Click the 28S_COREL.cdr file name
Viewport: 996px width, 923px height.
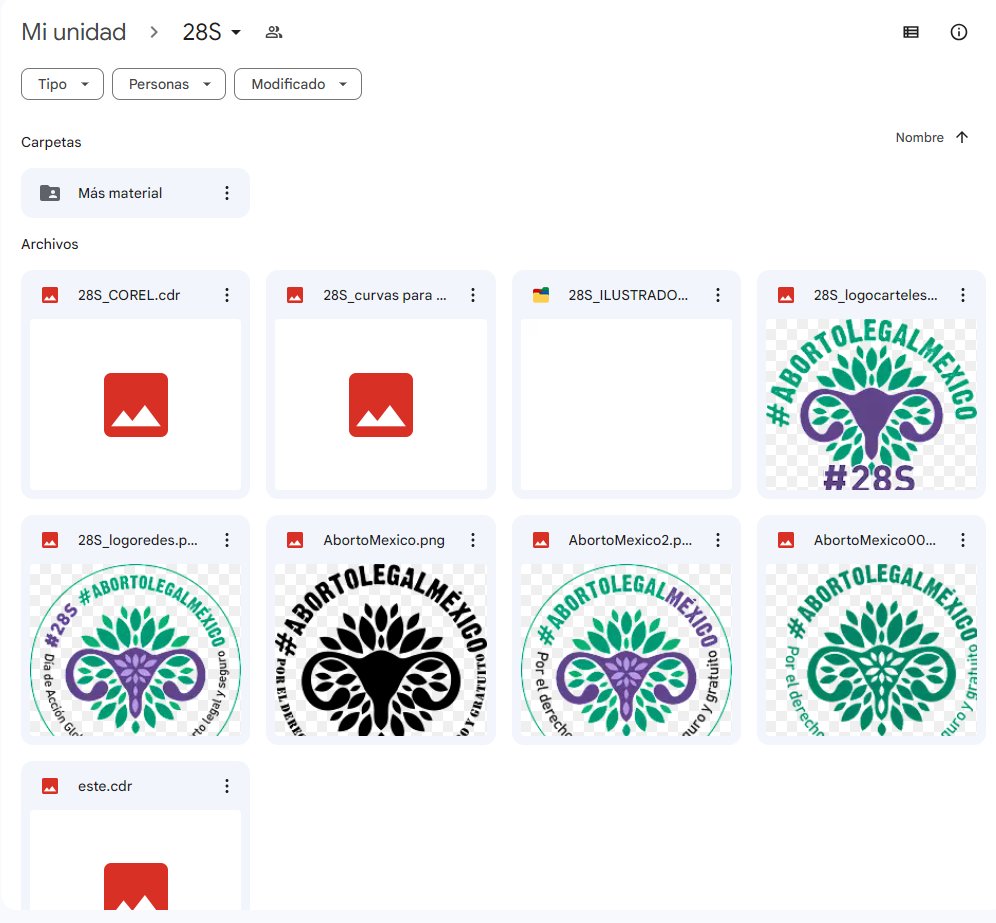point(129,295)
